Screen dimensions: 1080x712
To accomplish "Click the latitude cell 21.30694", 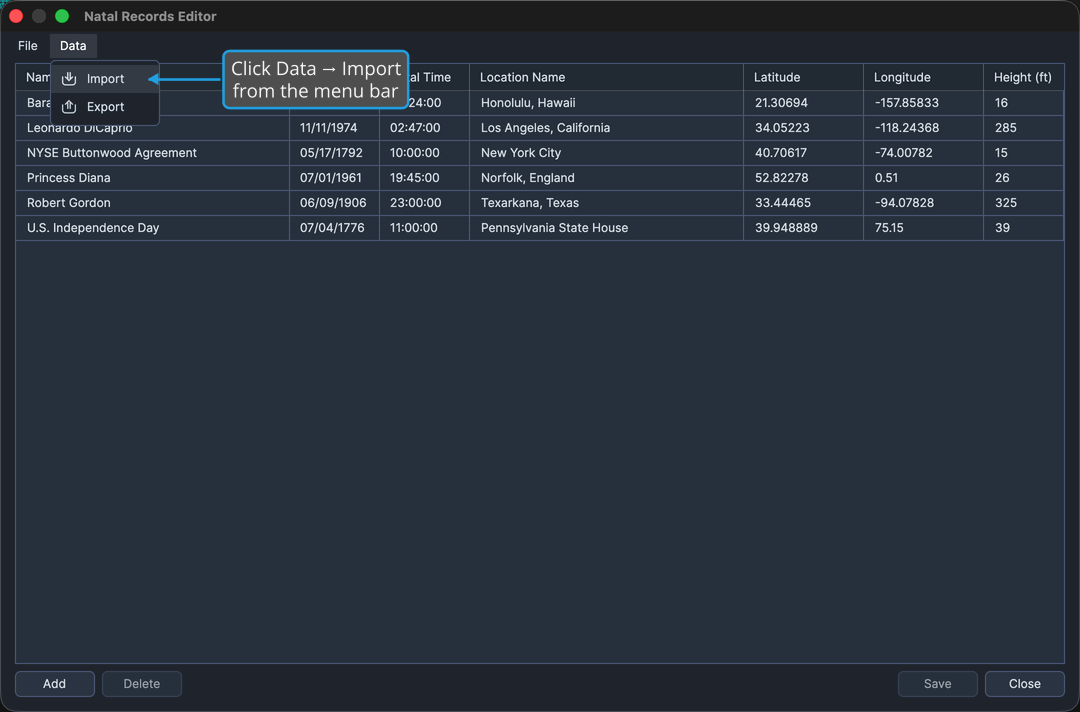I will coord(803,103).
